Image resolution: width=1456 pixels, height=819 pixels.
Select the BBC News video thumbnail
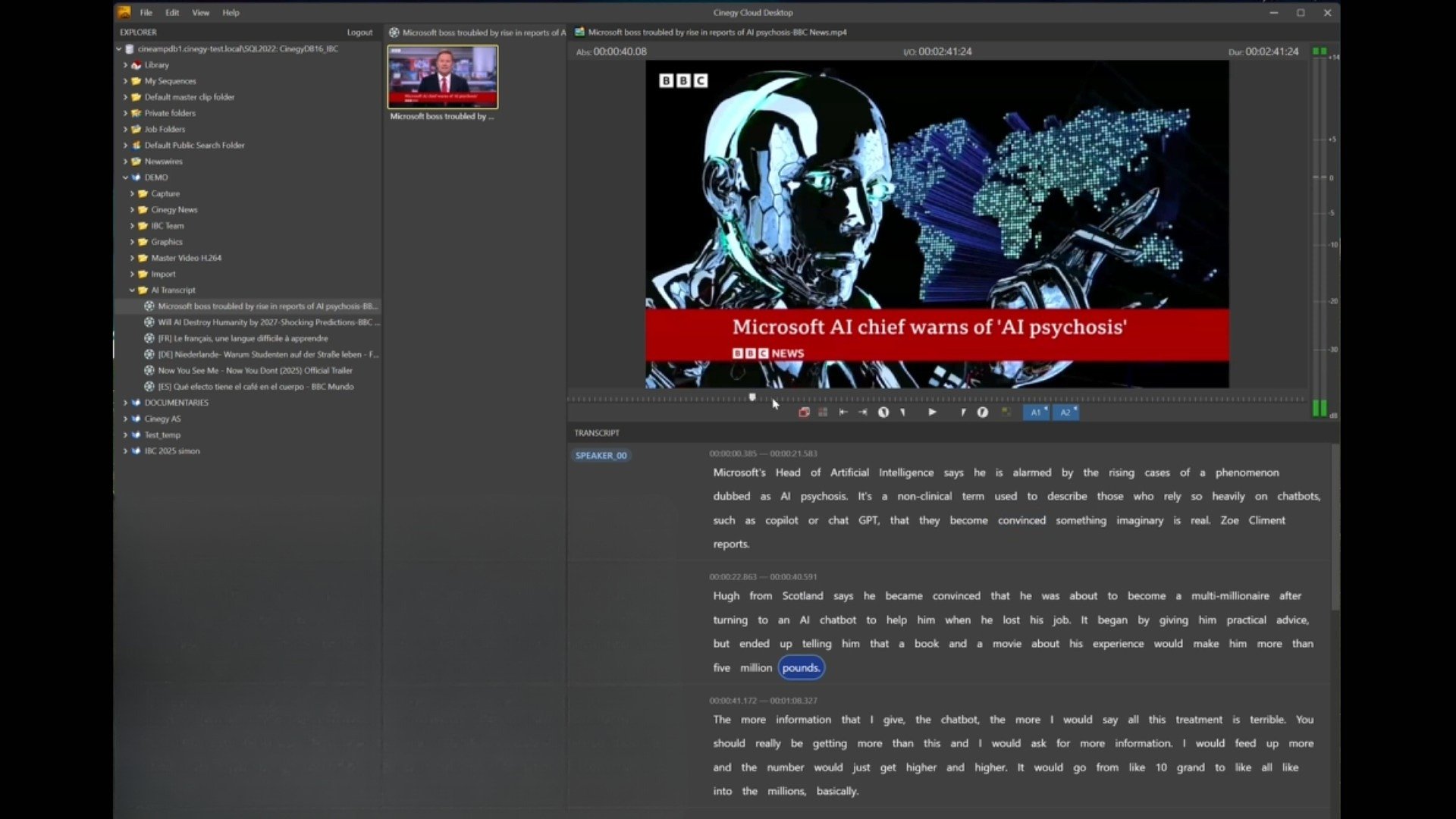[442, 77]
